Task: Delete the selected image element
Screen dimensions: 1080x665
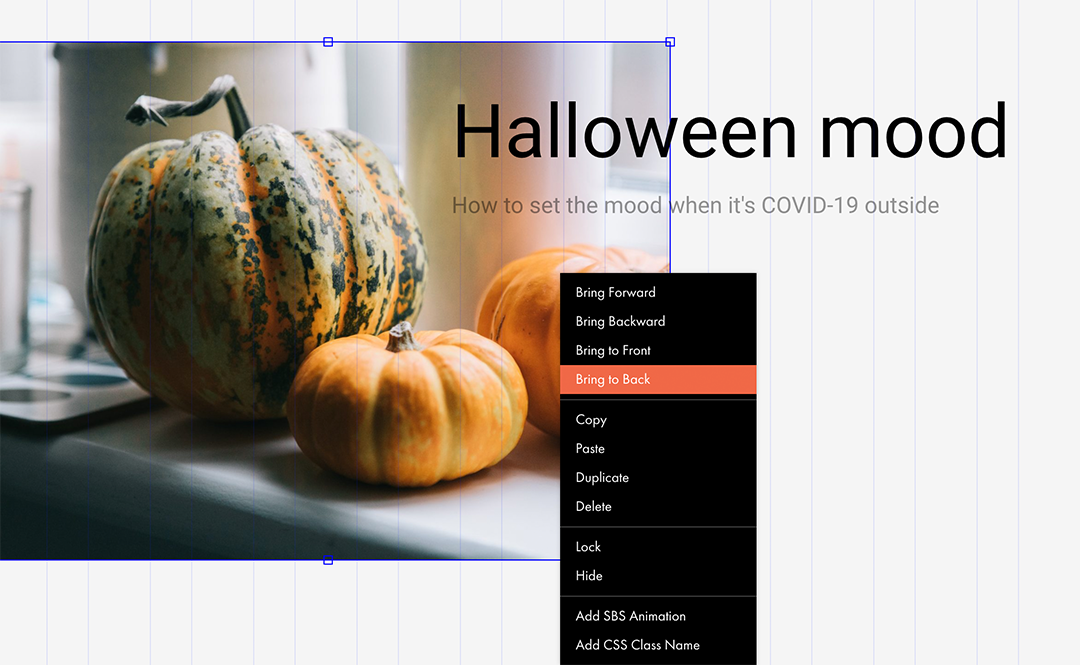Action: (x=658, y=507)
